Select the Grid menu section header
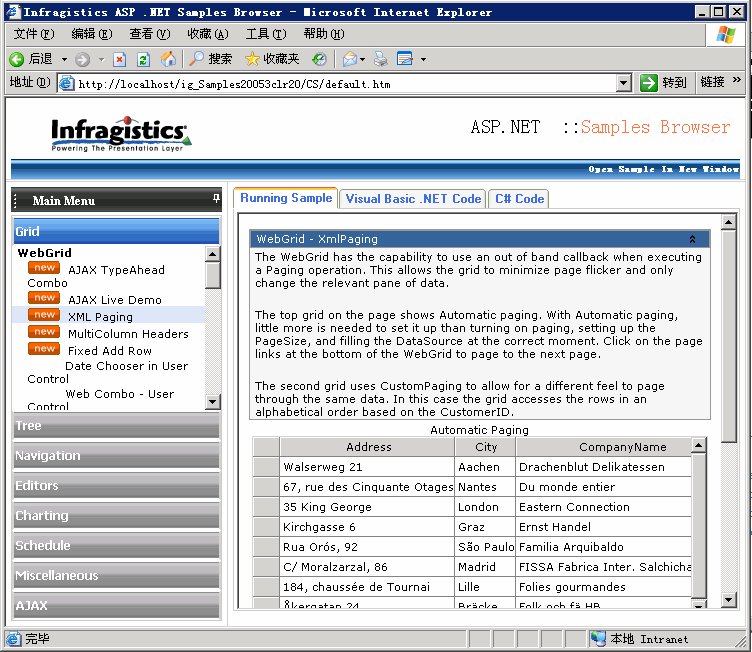 pyautogui.click(x=117, y=231)
